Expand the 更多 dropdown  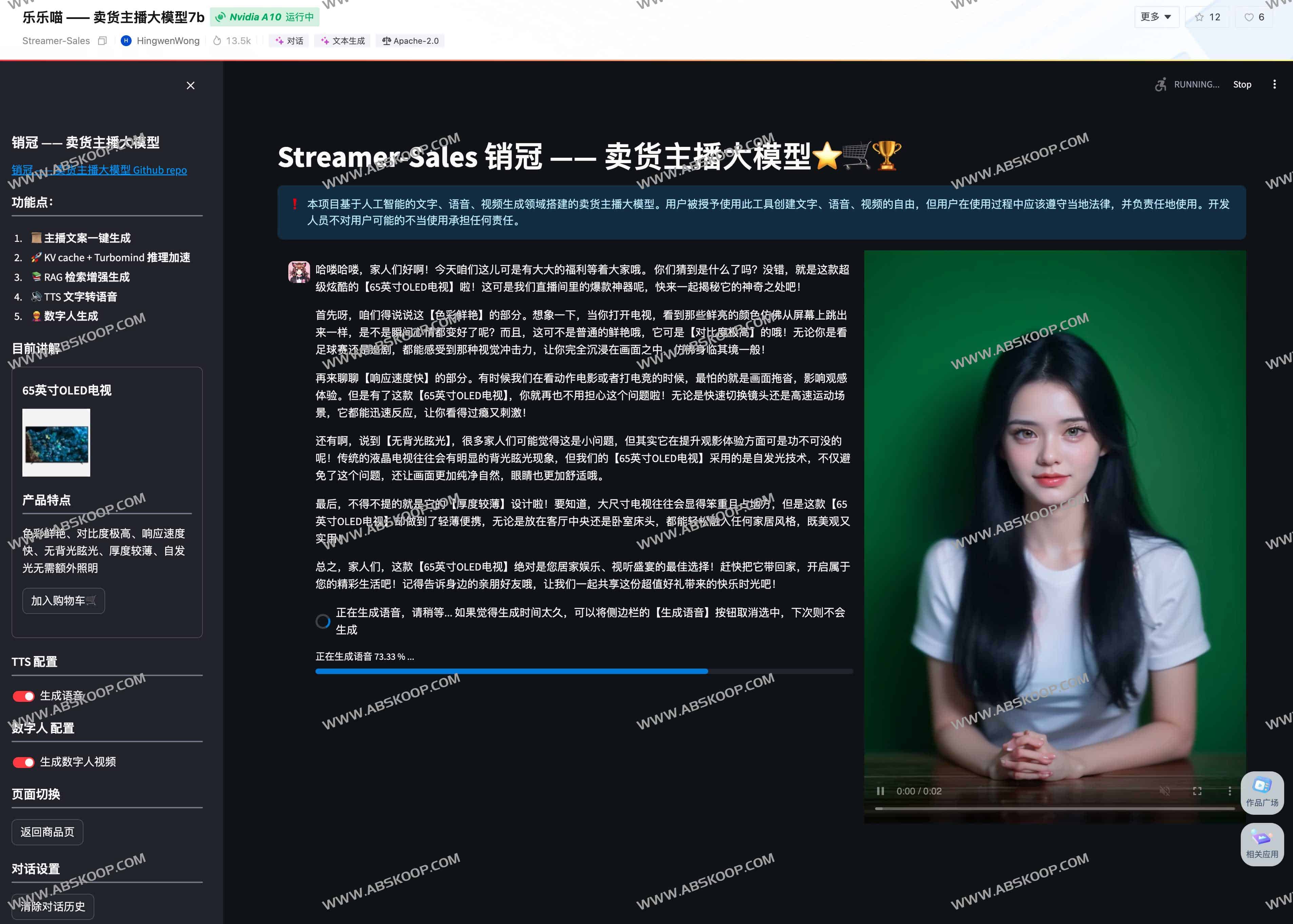click(1156, 17)
